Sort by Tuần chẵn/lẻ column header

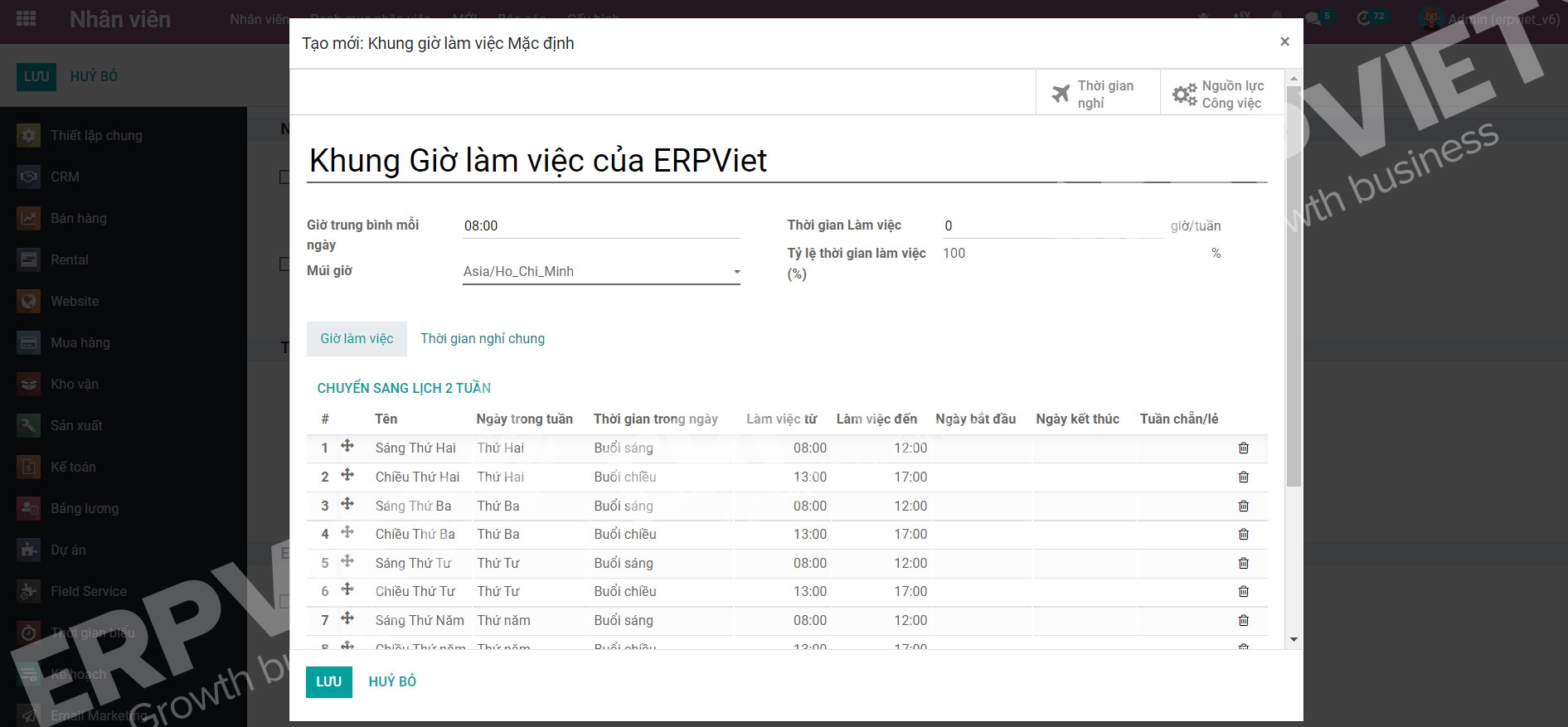1179,419
